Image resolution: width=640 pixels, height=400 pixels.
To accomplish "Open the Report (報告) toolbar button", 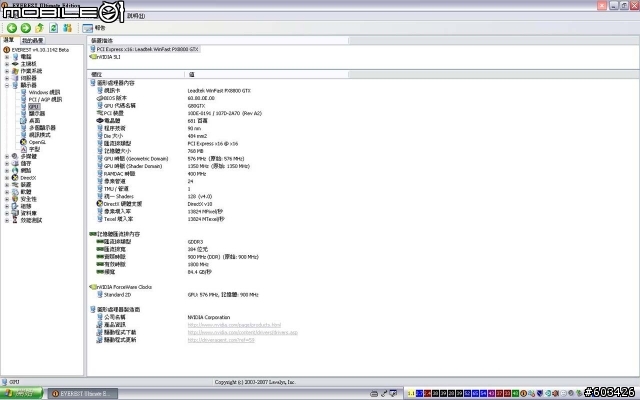I will tap(94, 28).
